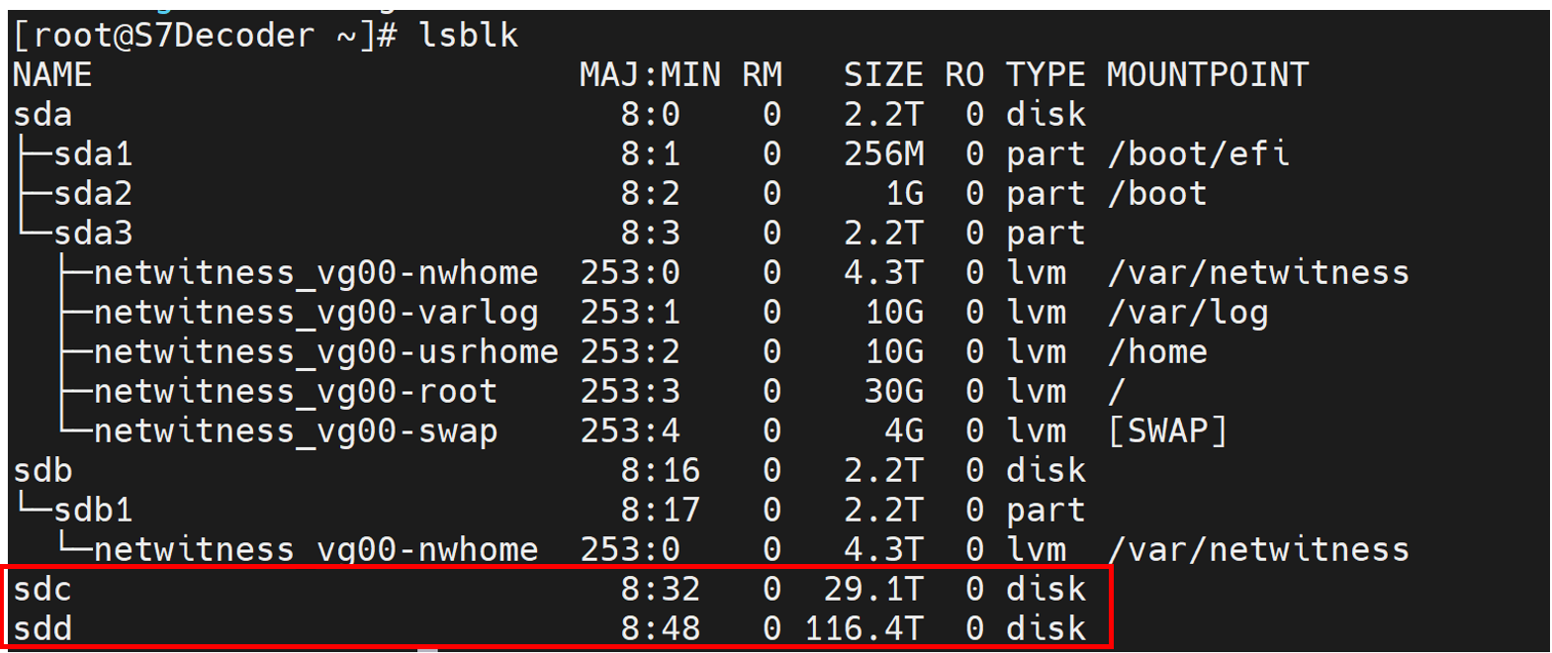1552x653 pixels.
Task: Click the SIZE column header
Action: (x=883, y=75)
